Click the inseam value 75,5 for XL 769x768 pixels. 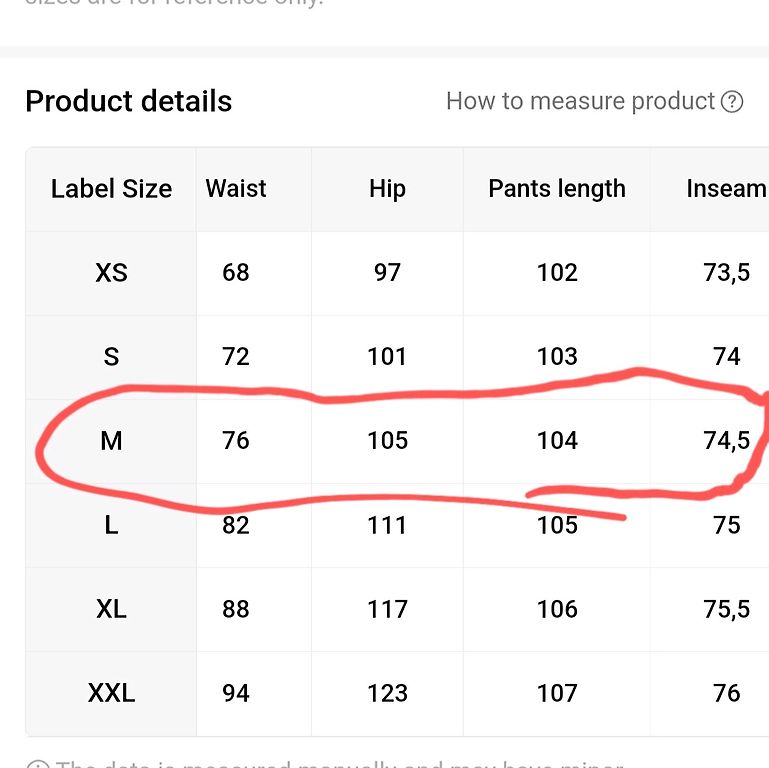pos(727,609)
